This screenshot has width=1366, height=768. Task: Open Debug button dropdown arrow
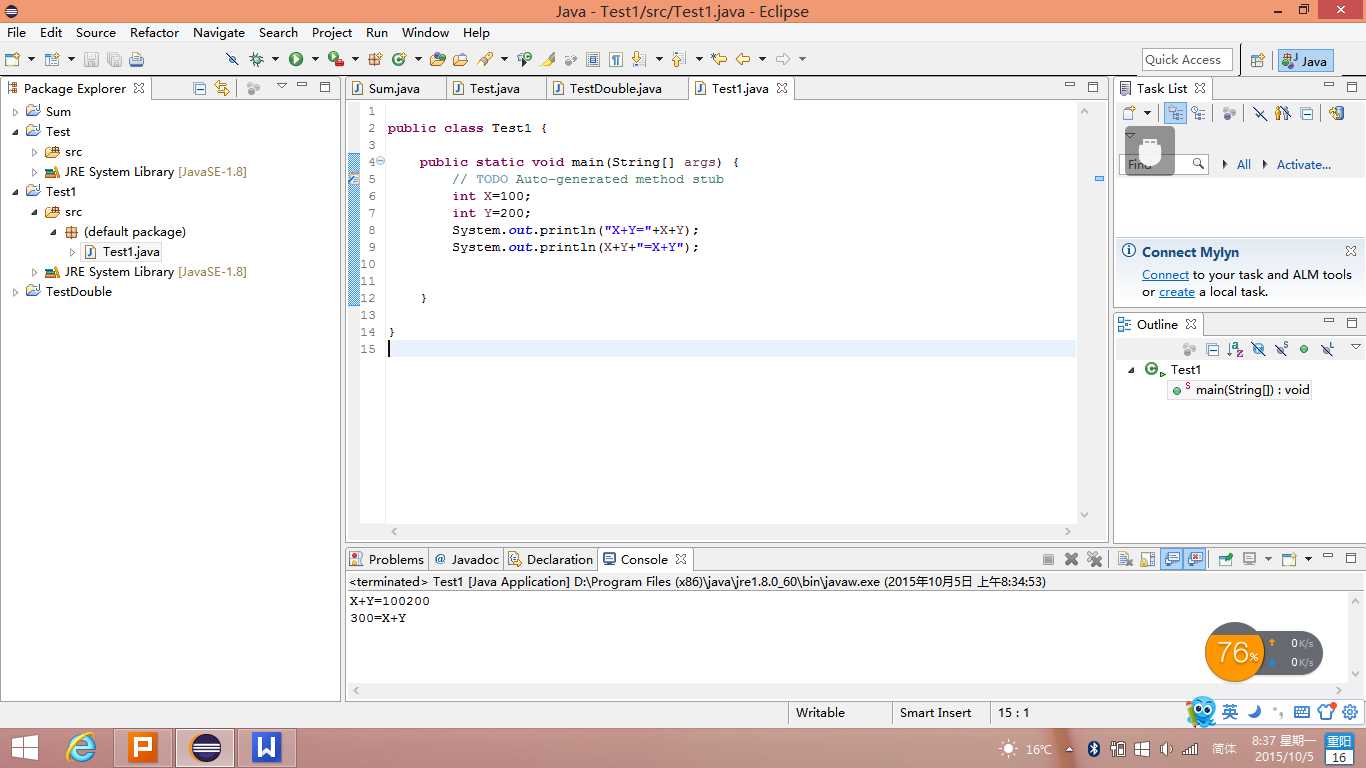[275, 59]
